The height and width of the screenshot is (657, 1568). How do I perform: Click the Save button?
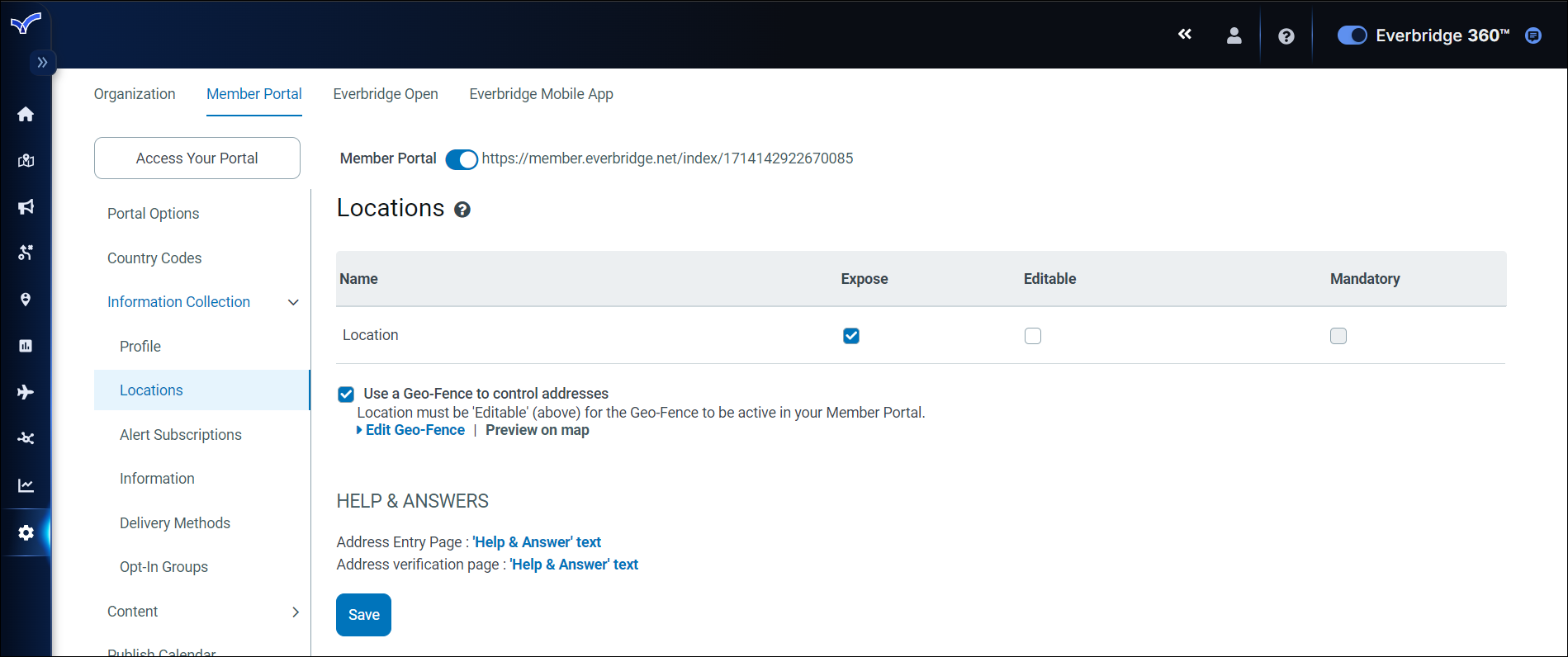(x=363, y=615)
